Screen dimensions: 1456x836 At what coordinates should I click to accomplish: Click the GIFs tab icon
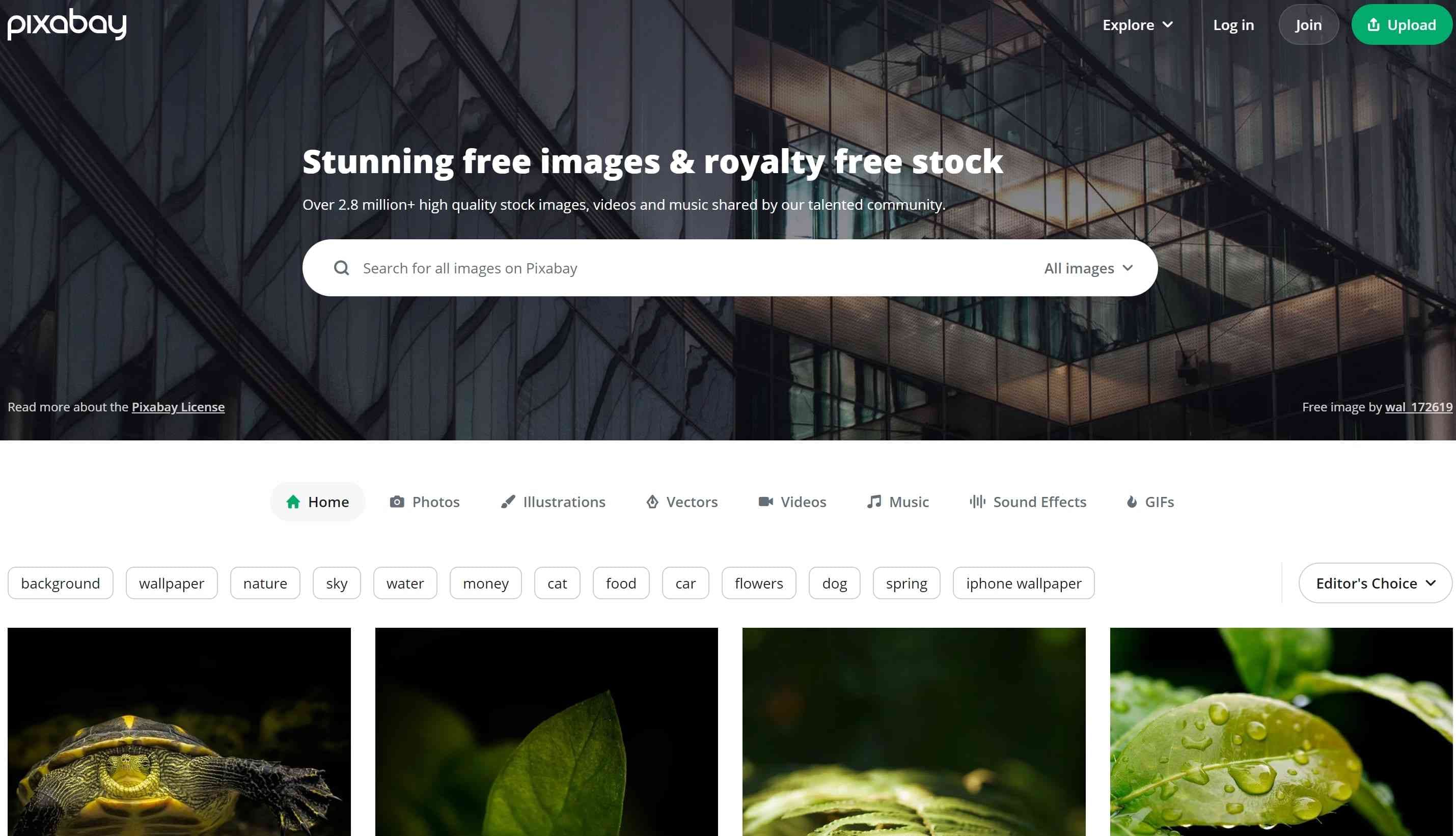pos(1130,501)
